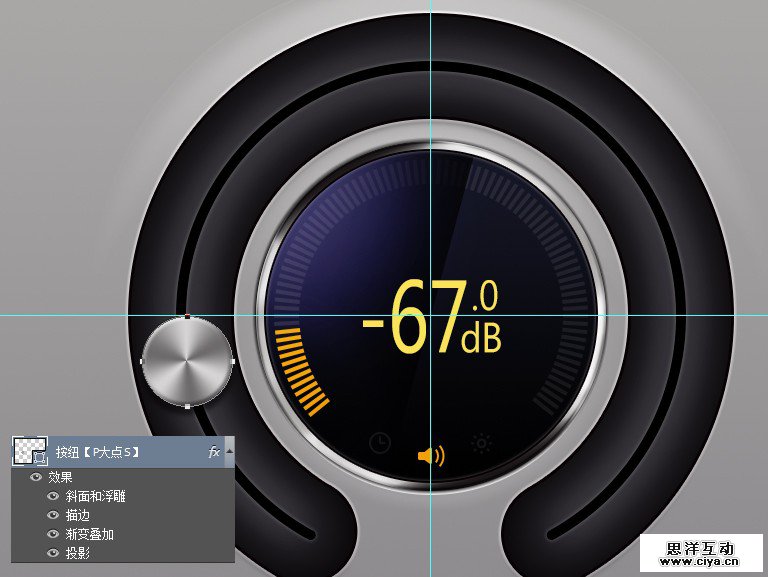Click the right transform handle of the knob
768x577 pixels.
click(x=233, y=361)
